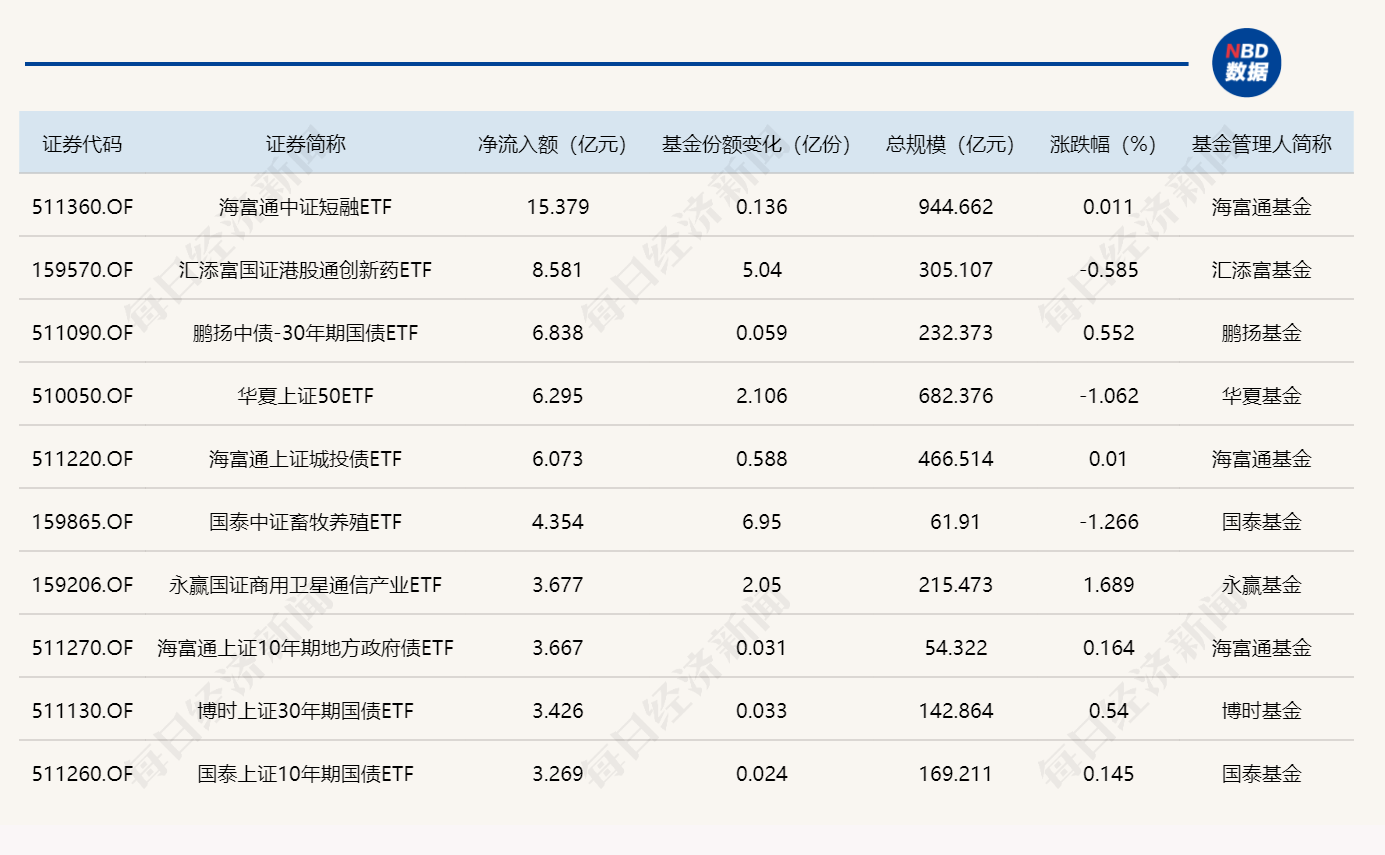Click 海富通基金 manager name
Viewport: 1385px width, 855px height.
(x=1263, y=206)
